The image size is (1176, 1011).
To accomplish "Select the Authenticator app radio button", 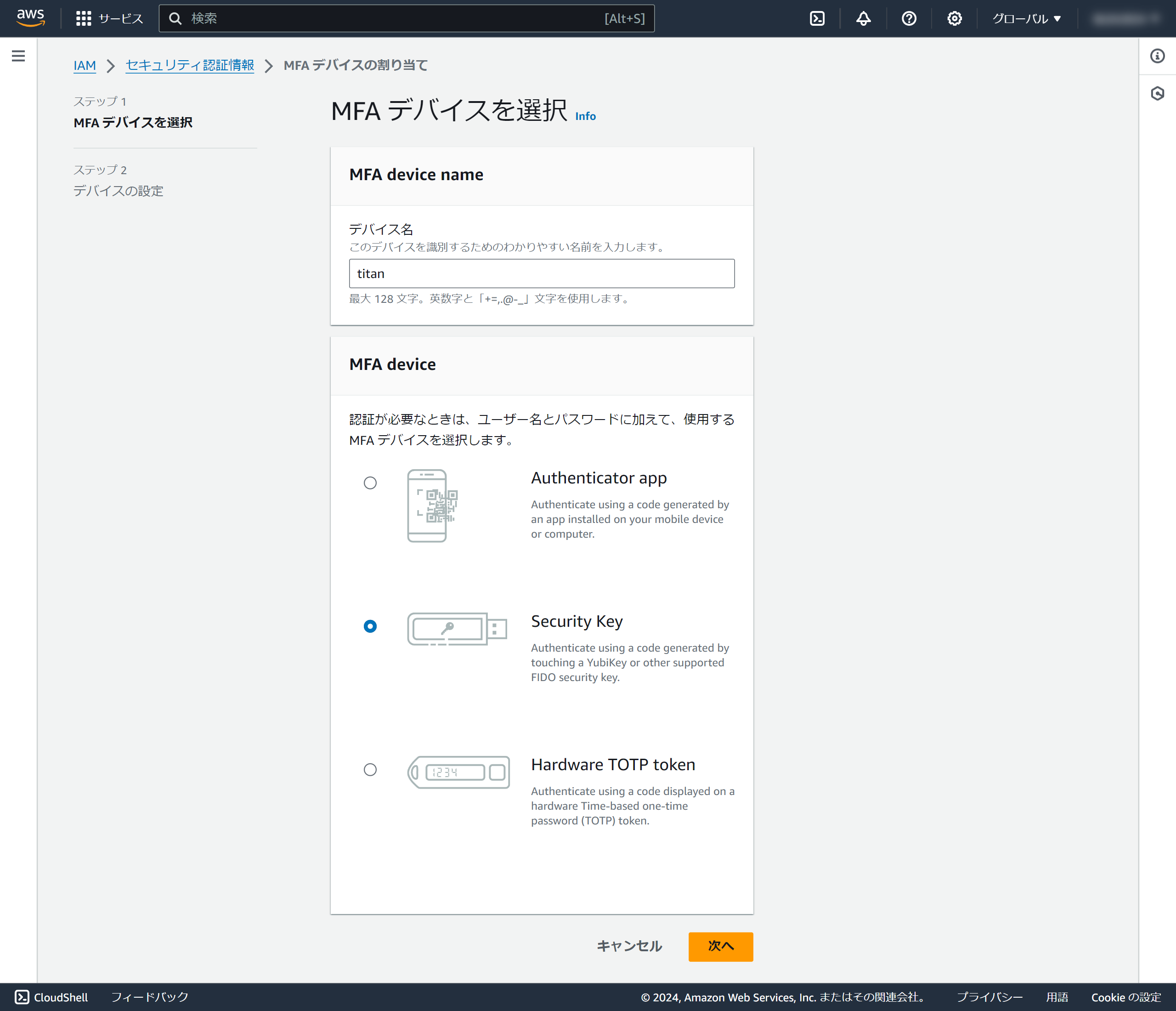I will tap(370, 483).
